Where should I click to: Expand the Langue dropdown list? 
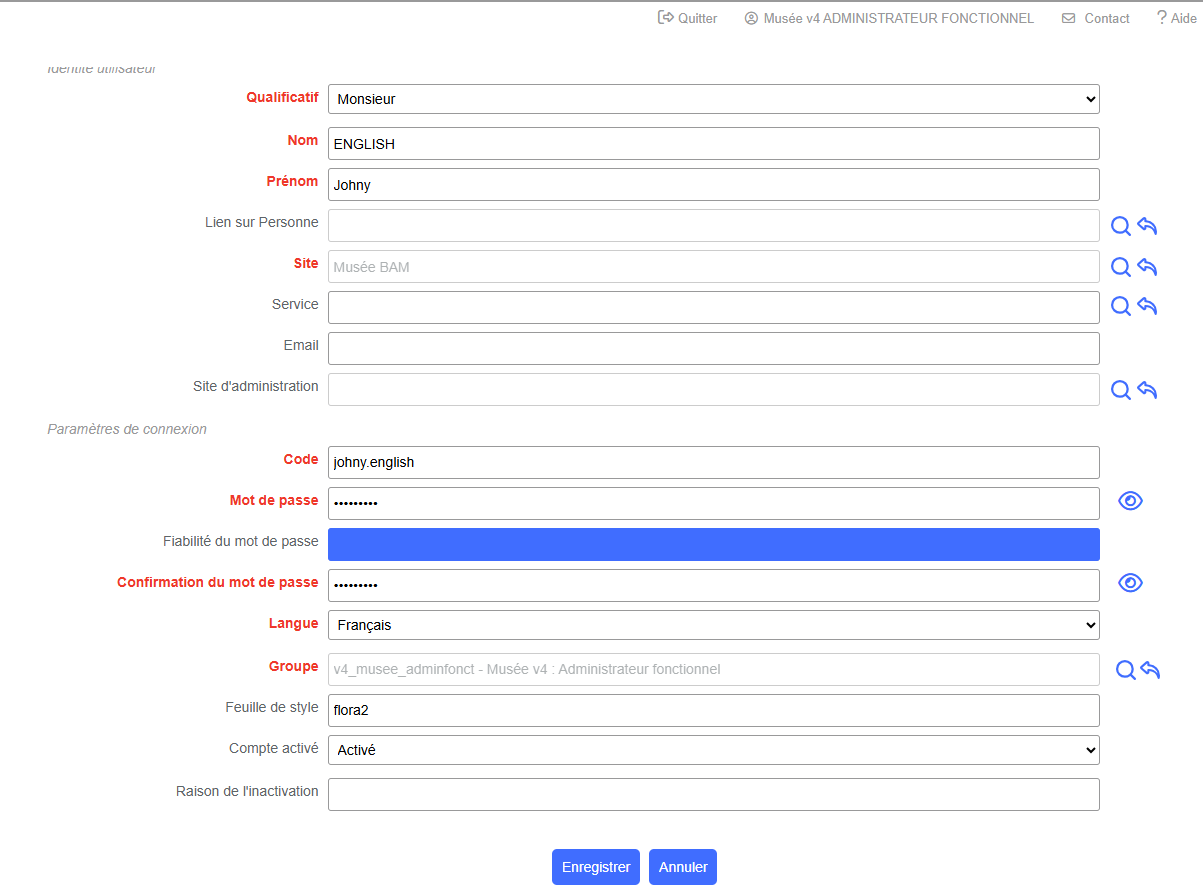[x=713, y=625]
